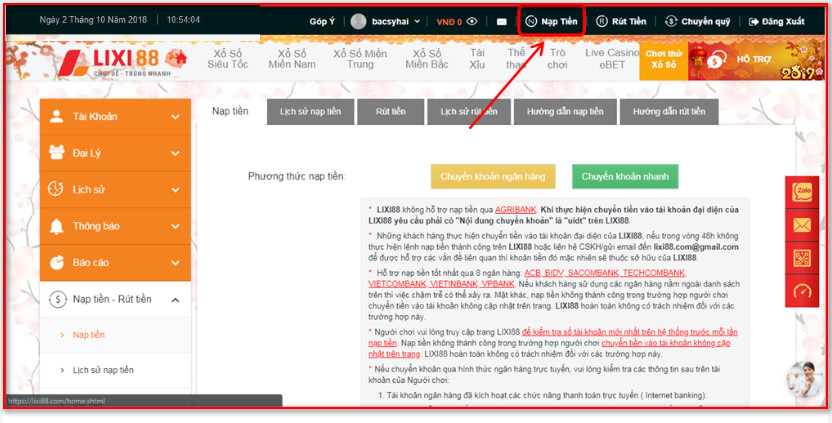Open the support agent chat avatar
The image size is (832, 423).
coord(803,379)
